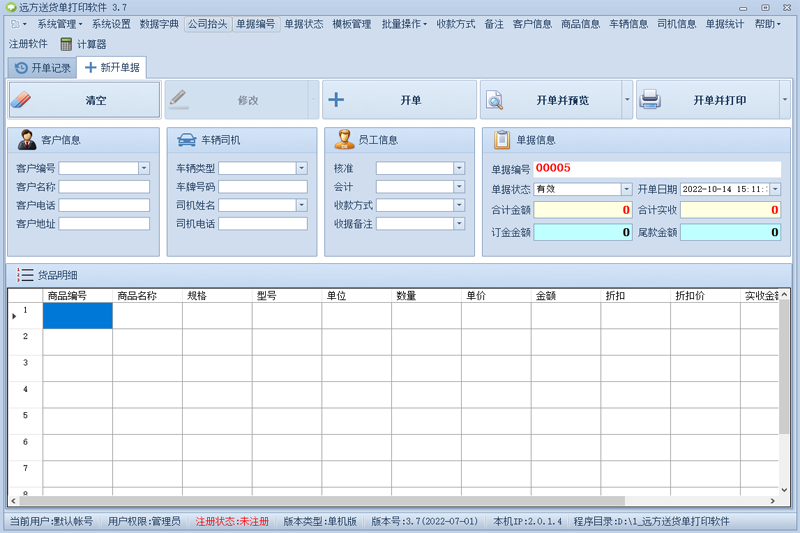The image size is (800, 533).
Task: Open the 批量操作 menu
Action: (404, 24)
